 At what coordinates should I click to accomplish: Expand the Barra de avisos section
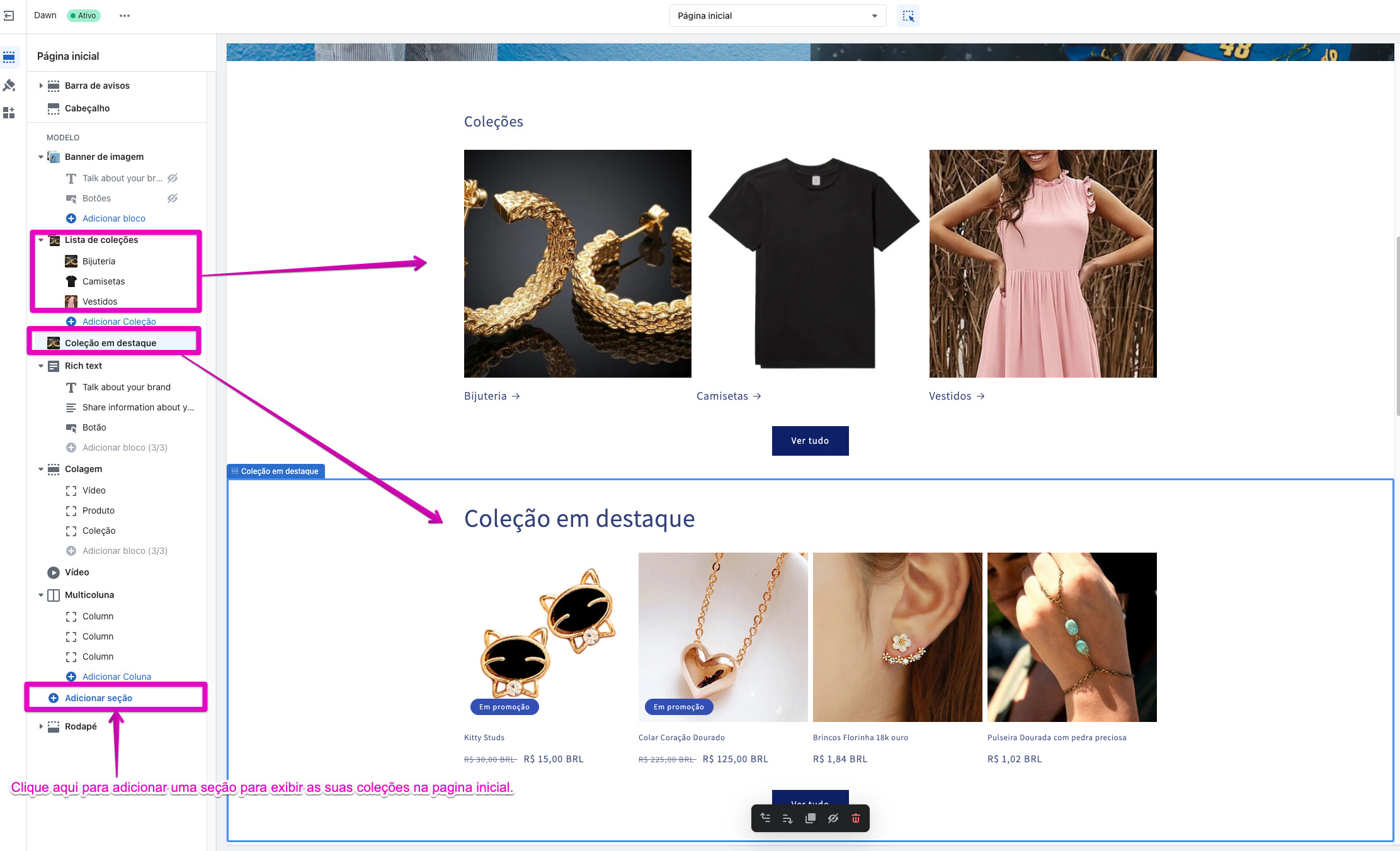tap(41, 86)
